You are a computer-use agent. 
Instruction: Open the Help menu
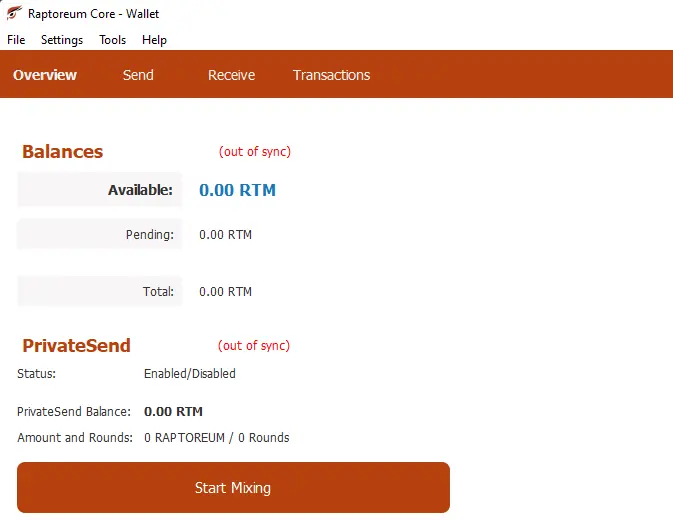coord(154,40)
